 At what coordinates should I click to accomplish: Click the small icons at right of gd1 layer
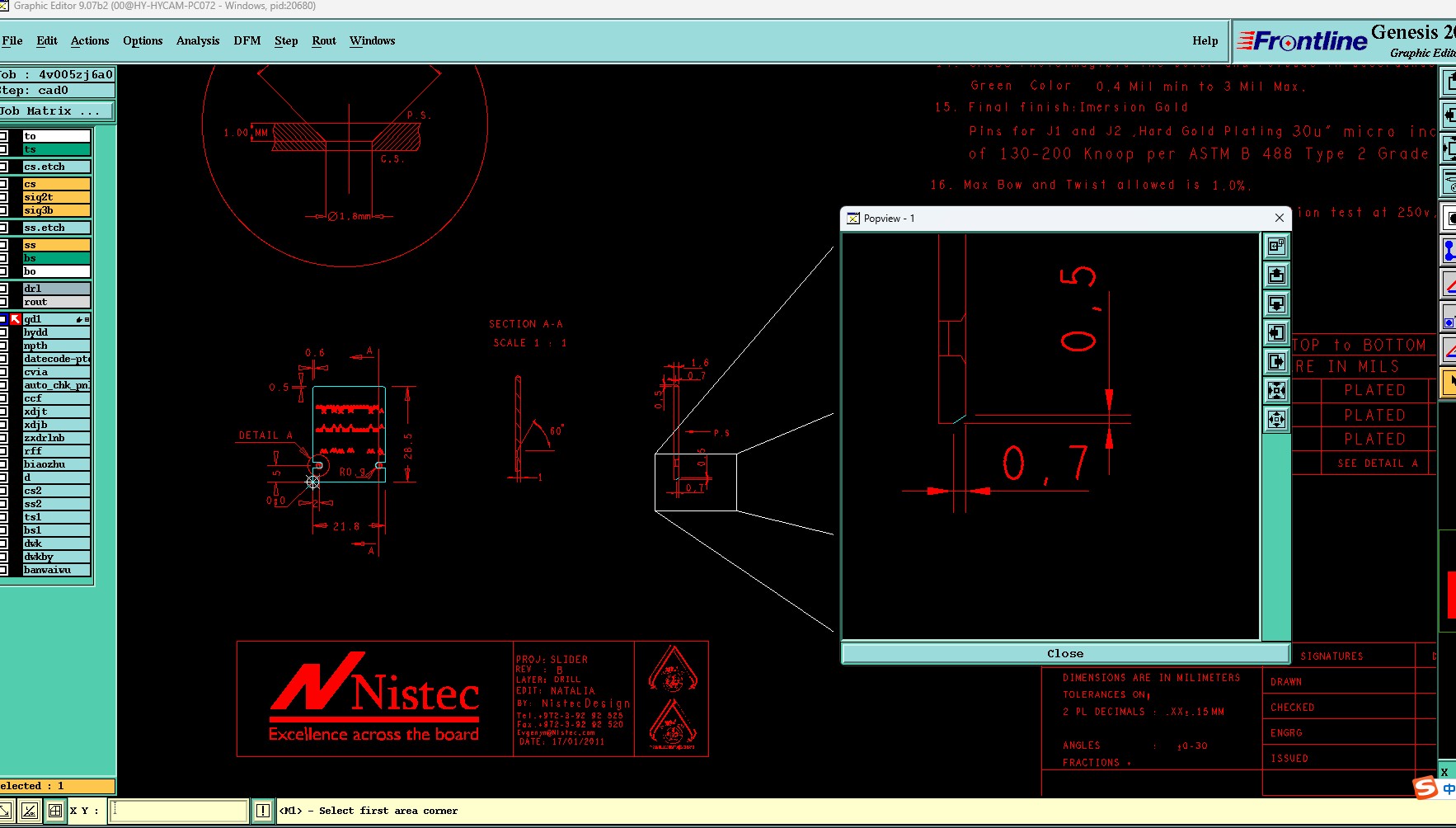82,319
